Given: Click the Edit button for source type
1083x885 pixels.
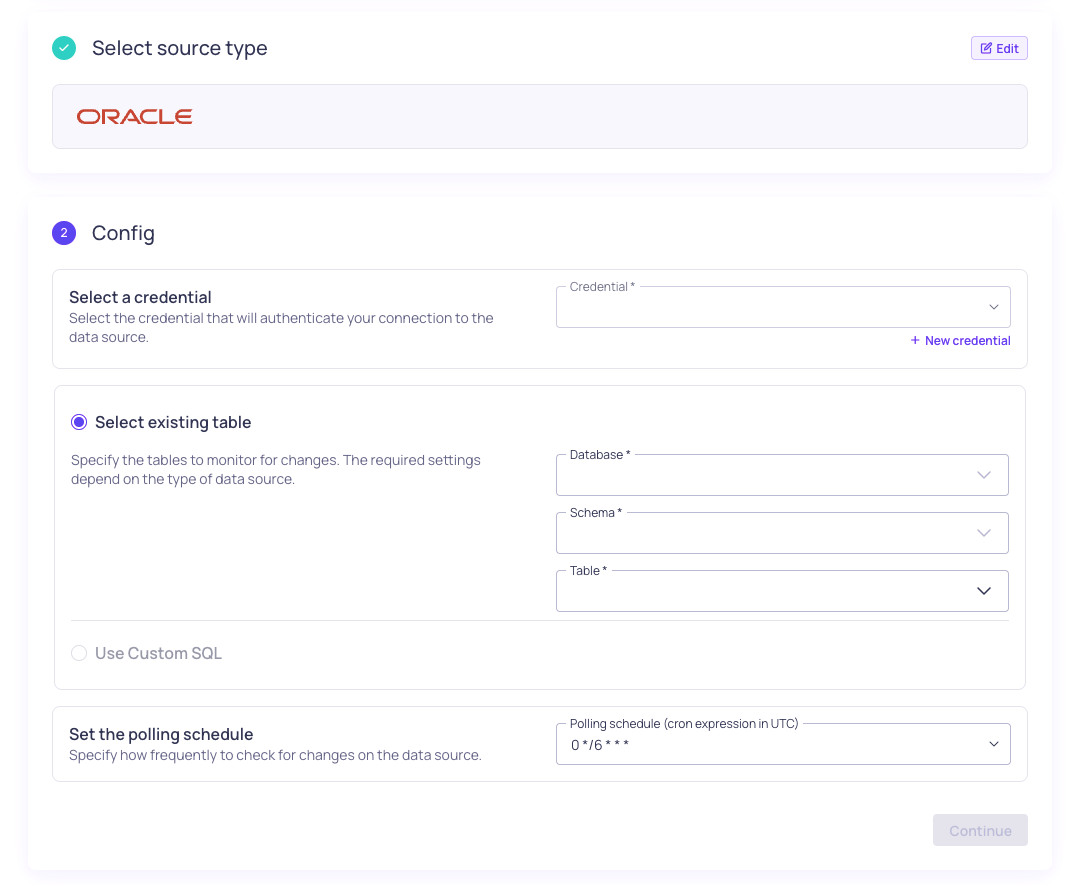Looking at the screenshot, I should pos(999,48).
